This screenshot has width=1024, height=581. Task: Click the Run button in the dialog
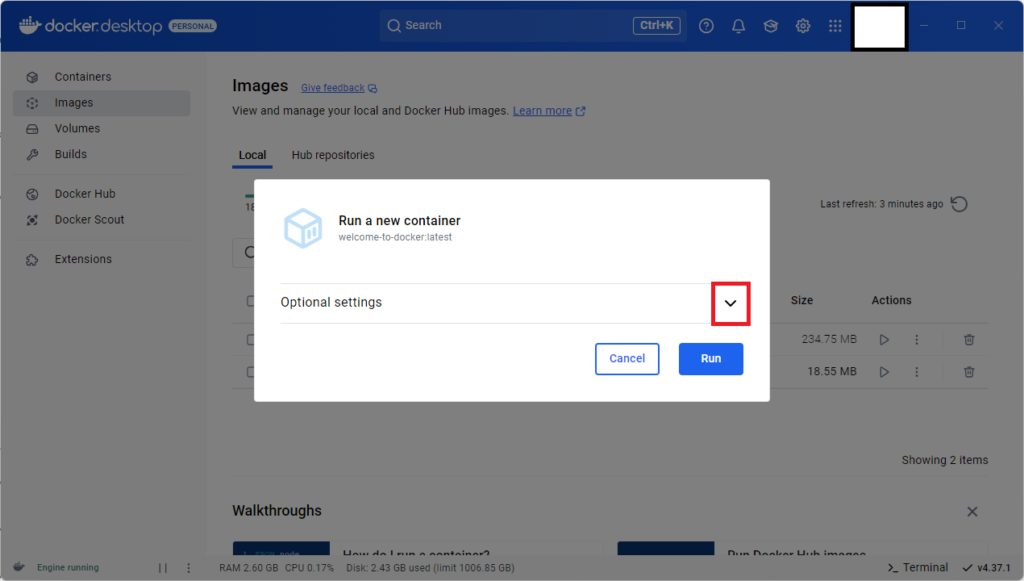(x=711, y=358)
